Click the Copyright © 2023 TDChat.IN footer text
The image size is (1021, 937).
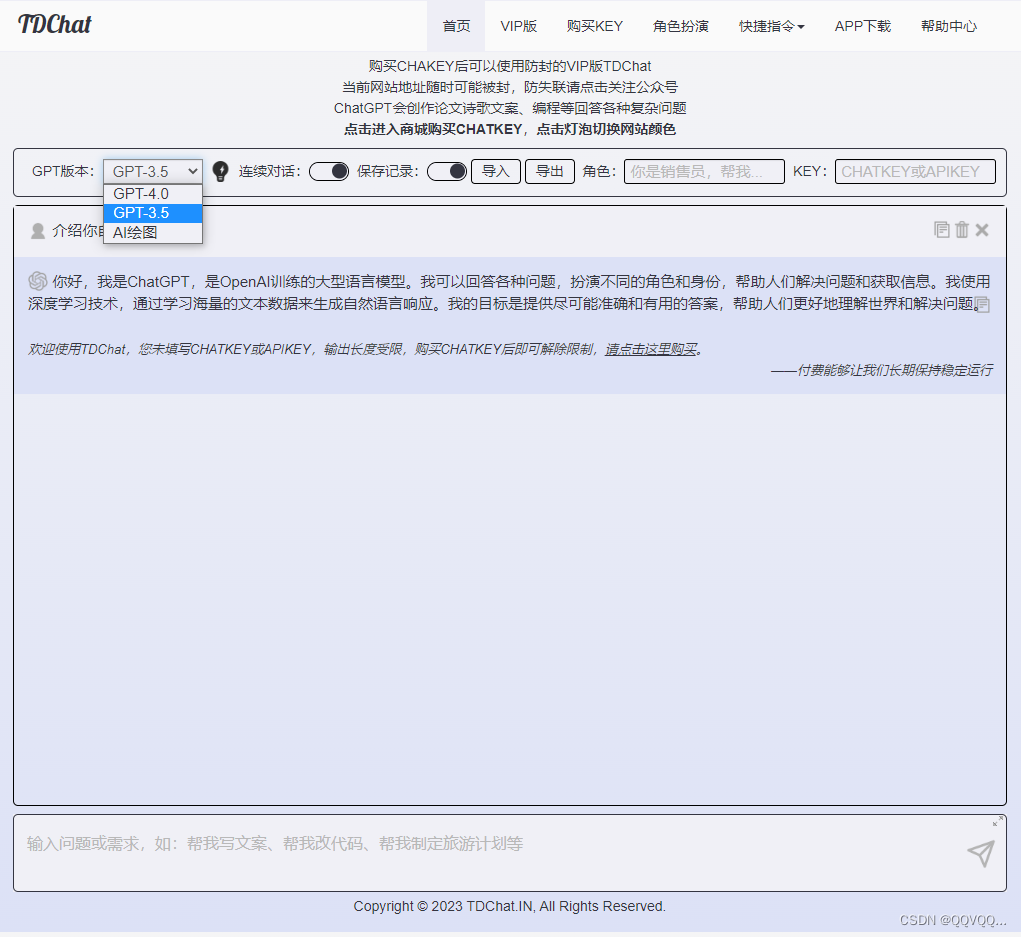pyautogui.click(x=510, y=906)
